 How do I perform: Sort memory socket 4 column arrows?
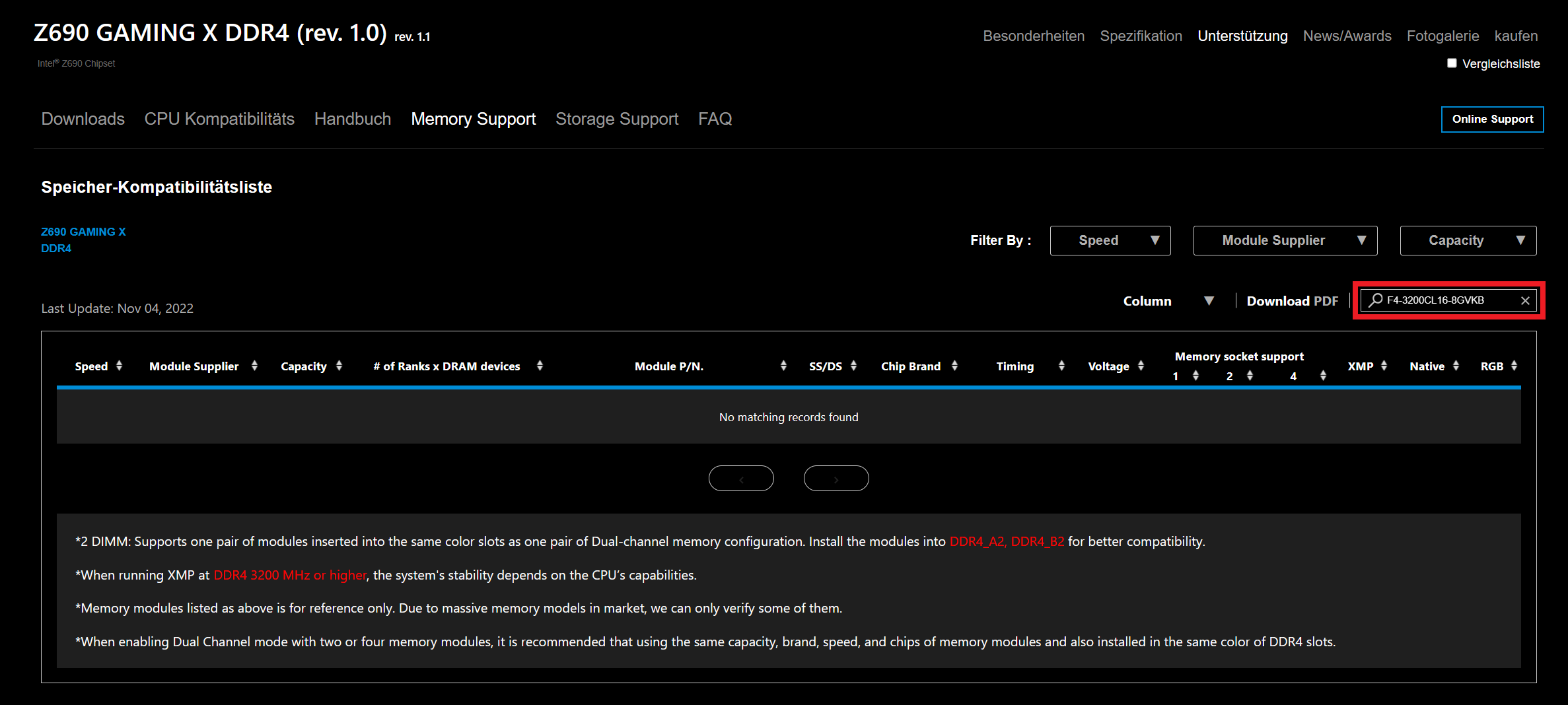click(x=1323, y=376)
